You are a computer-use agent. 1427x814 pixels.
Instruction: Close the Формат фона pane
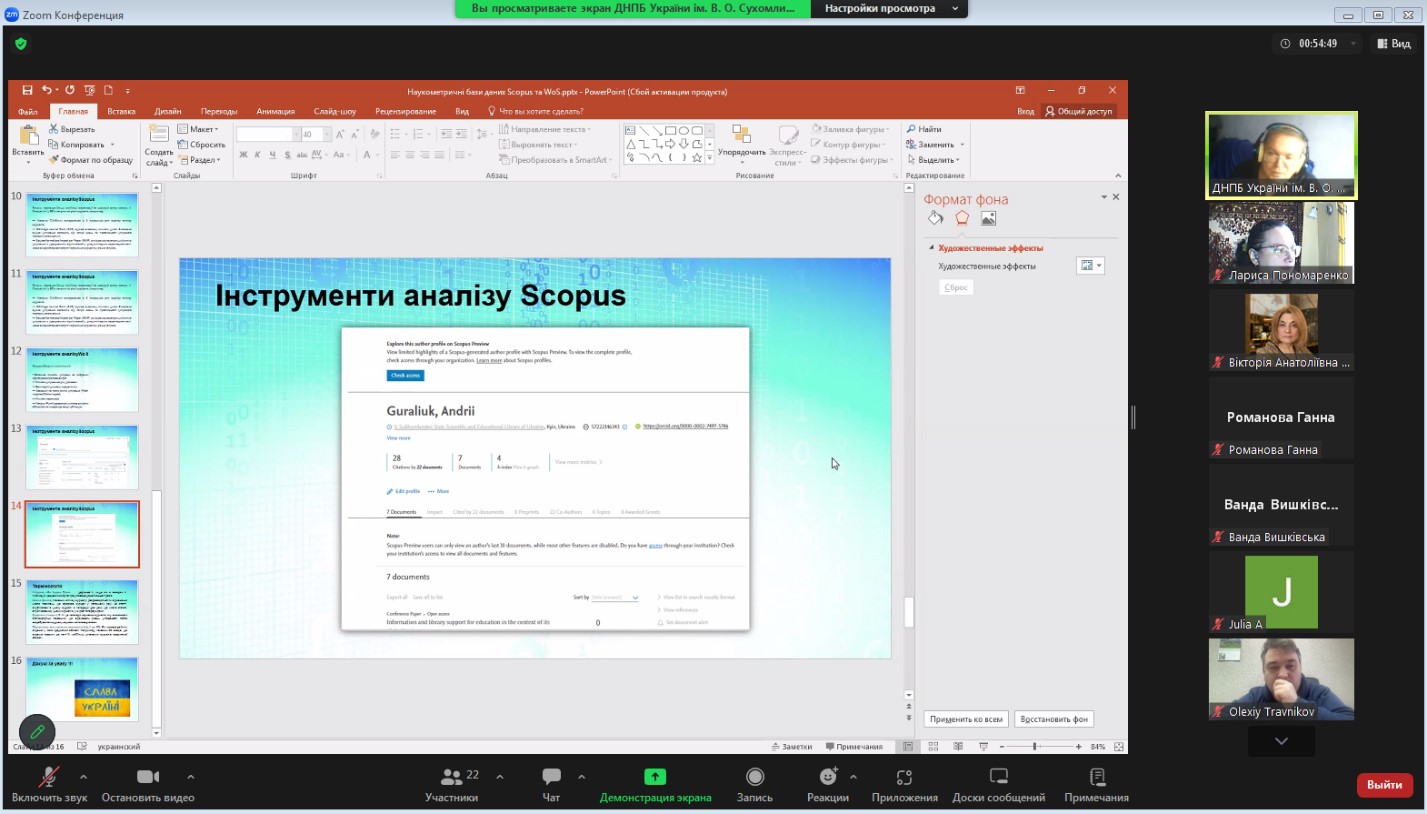click(x=1116, y=197)
